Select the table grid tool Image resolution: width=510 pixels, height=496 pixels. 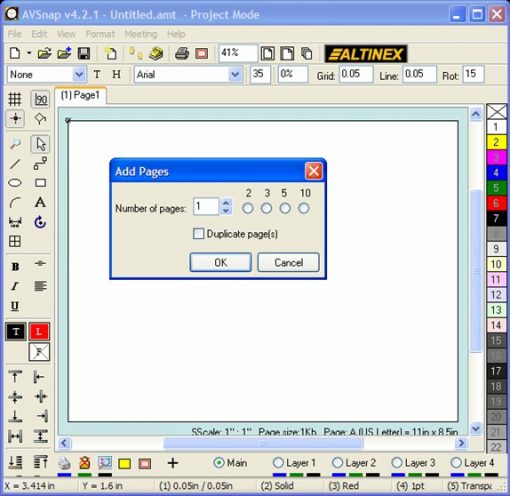(15, 241)
